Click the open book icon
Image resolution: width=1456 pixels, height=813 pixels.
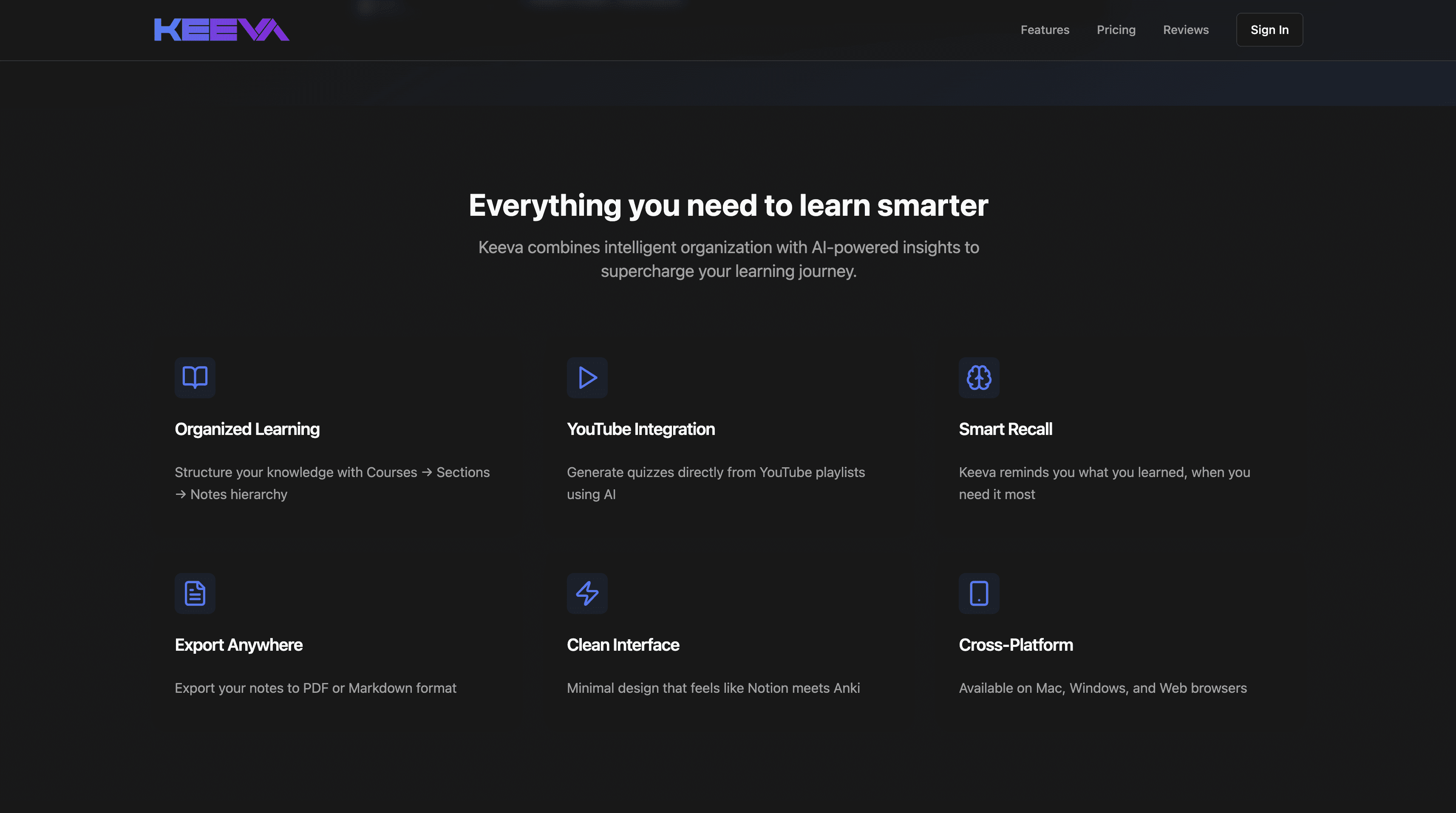(x=195, y=378)
